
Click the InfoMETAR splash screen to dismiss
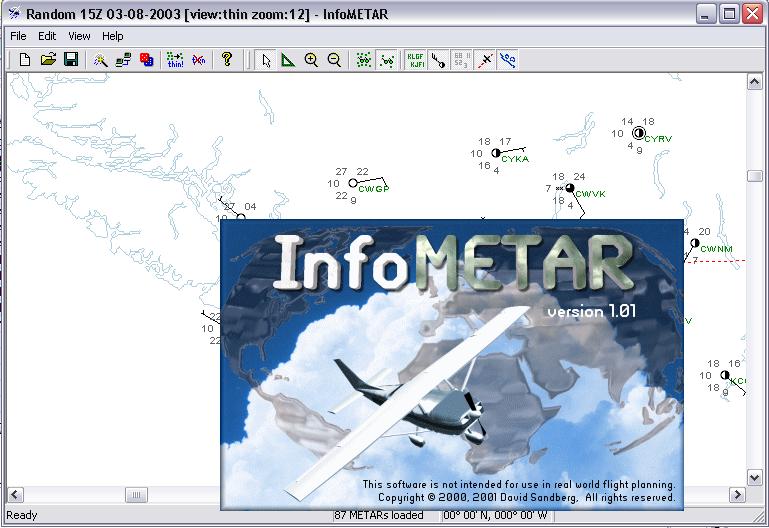[452, 365]
